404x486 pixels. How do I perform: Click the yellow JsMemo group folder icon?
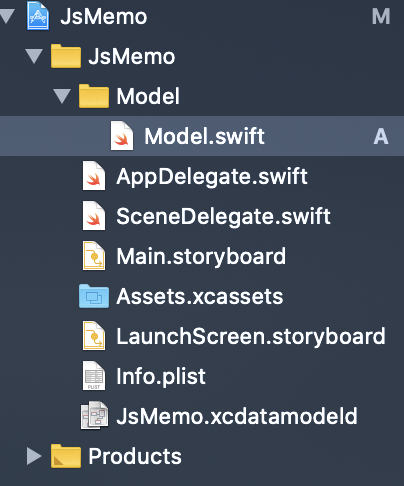(66, 56)
